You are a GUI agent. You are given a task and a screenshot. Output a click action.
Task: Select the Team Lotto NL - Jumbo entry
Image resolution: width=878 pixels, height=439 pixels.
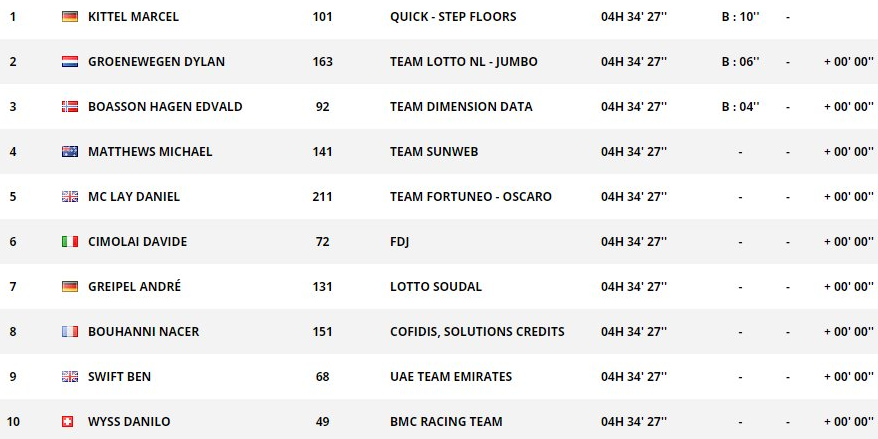[x=464, y=62]
